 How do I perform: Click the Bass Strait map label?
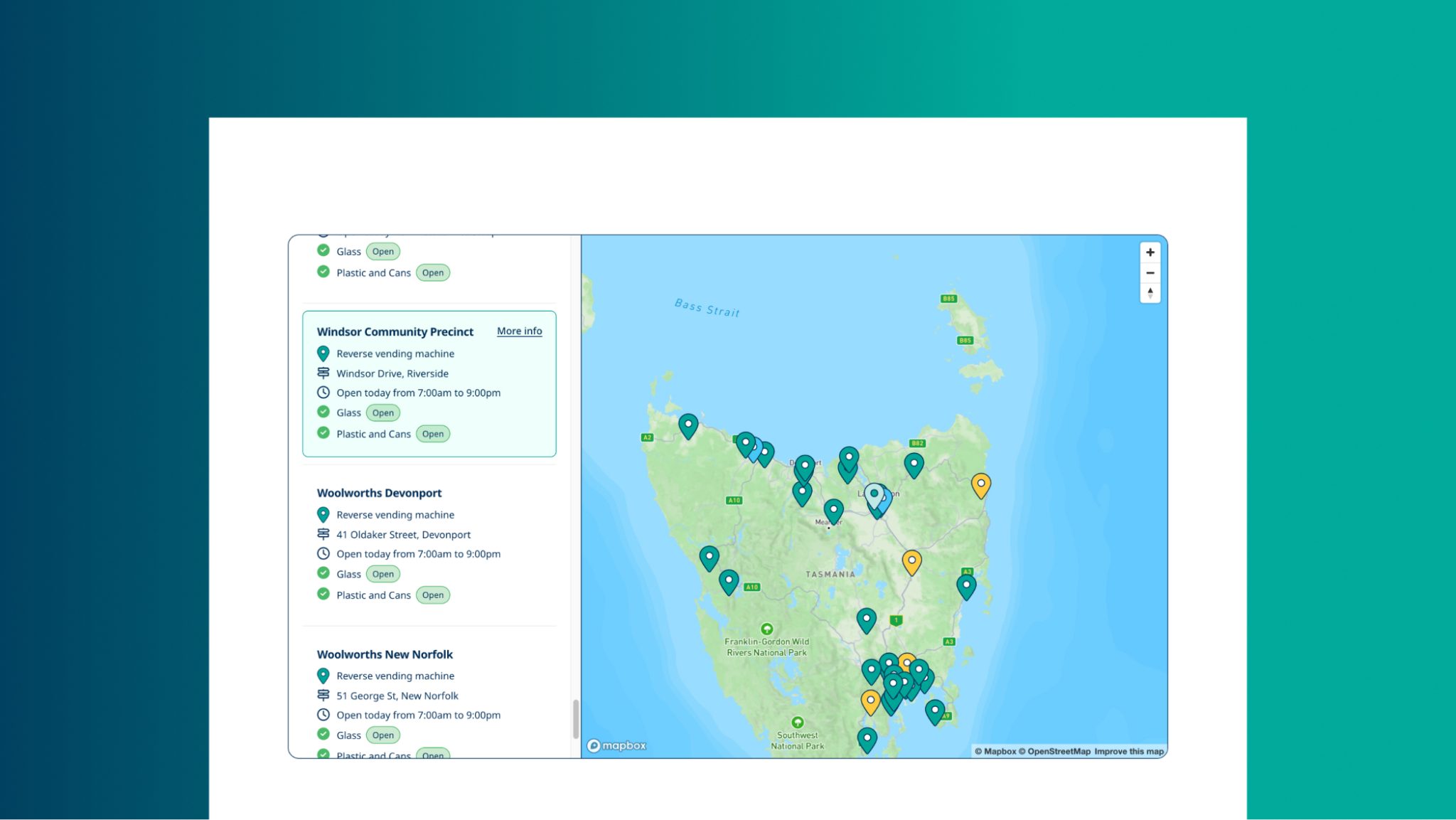pos(707,308)
